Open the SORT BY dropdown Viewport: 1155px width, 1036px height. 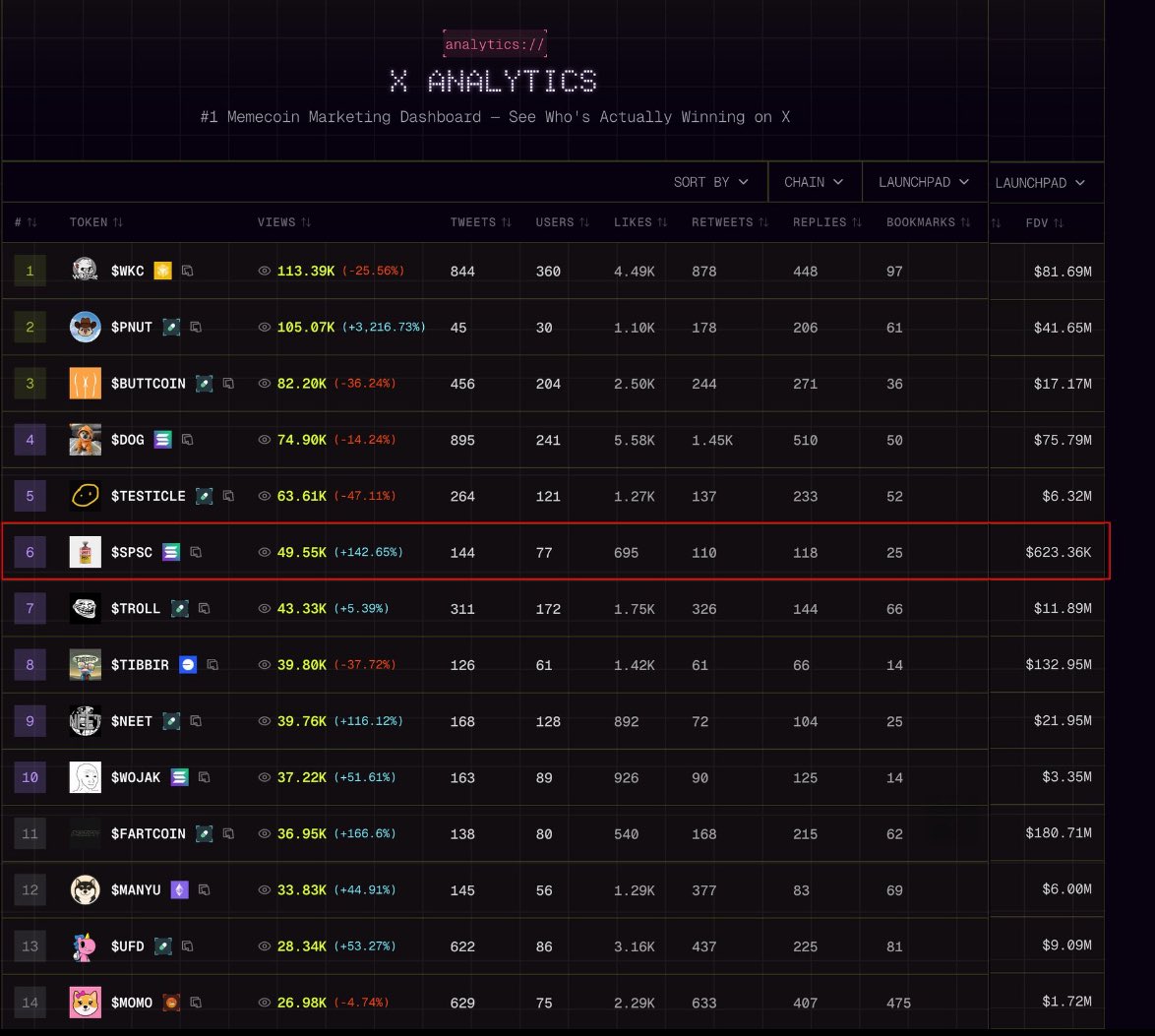[x=711, y=182]
